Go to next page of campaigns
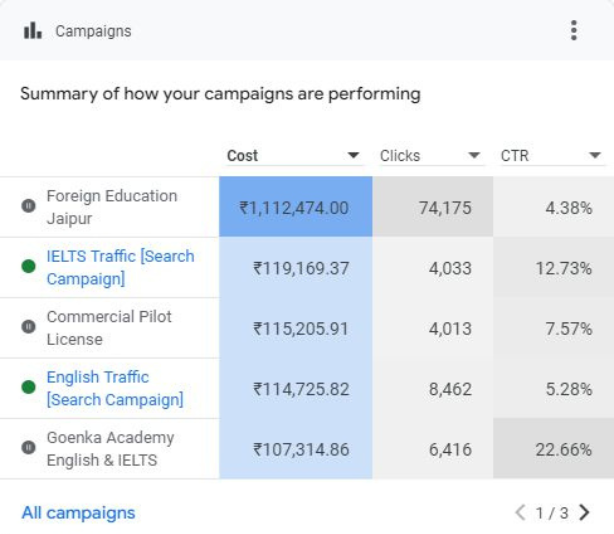Screen dimensions: 614x534 (585, 513)
